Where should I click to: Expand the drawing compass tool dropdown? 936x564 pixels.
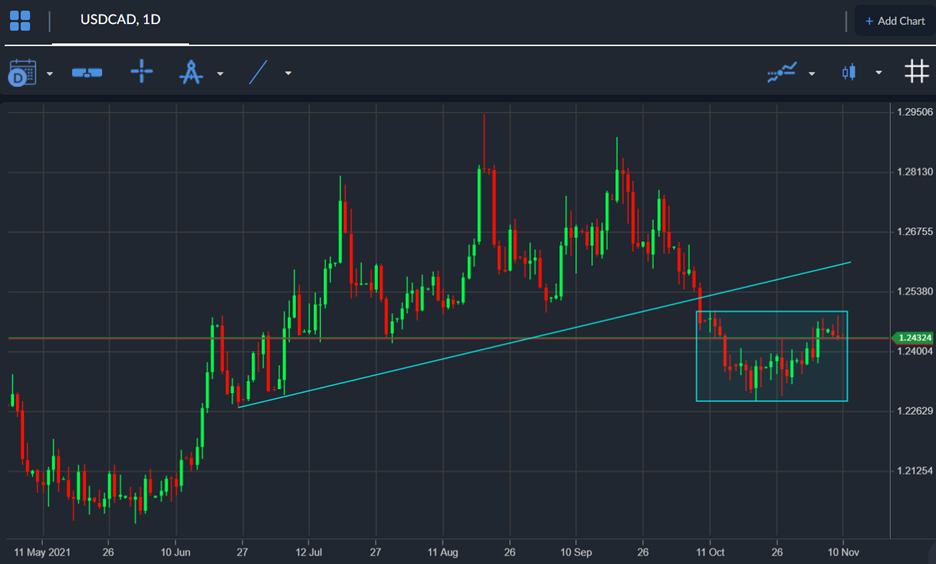(x=220, y=73)
